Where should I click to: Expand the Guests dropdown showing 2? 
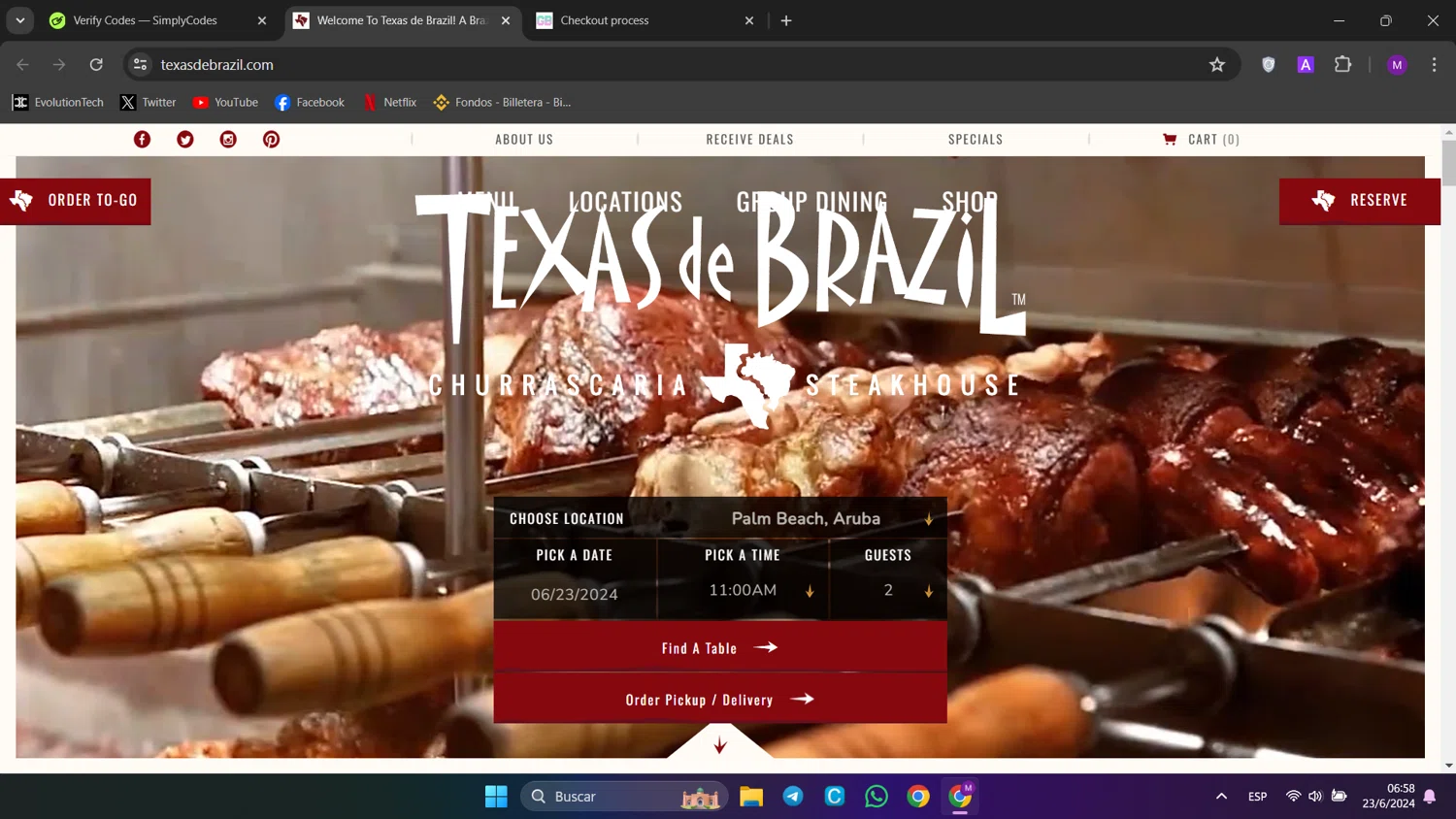[x=888, y=590]
